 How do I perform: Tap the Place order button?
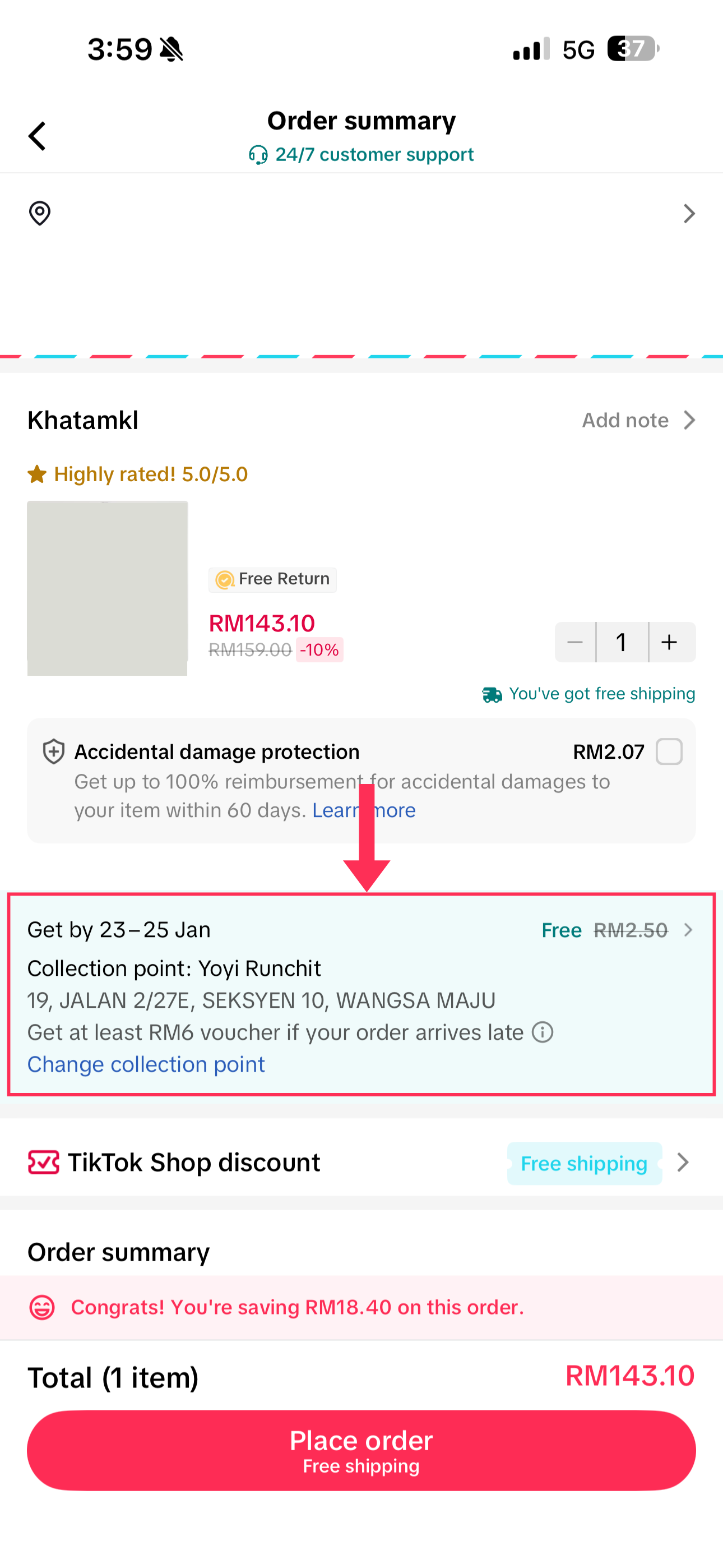tap(361, 1450)
